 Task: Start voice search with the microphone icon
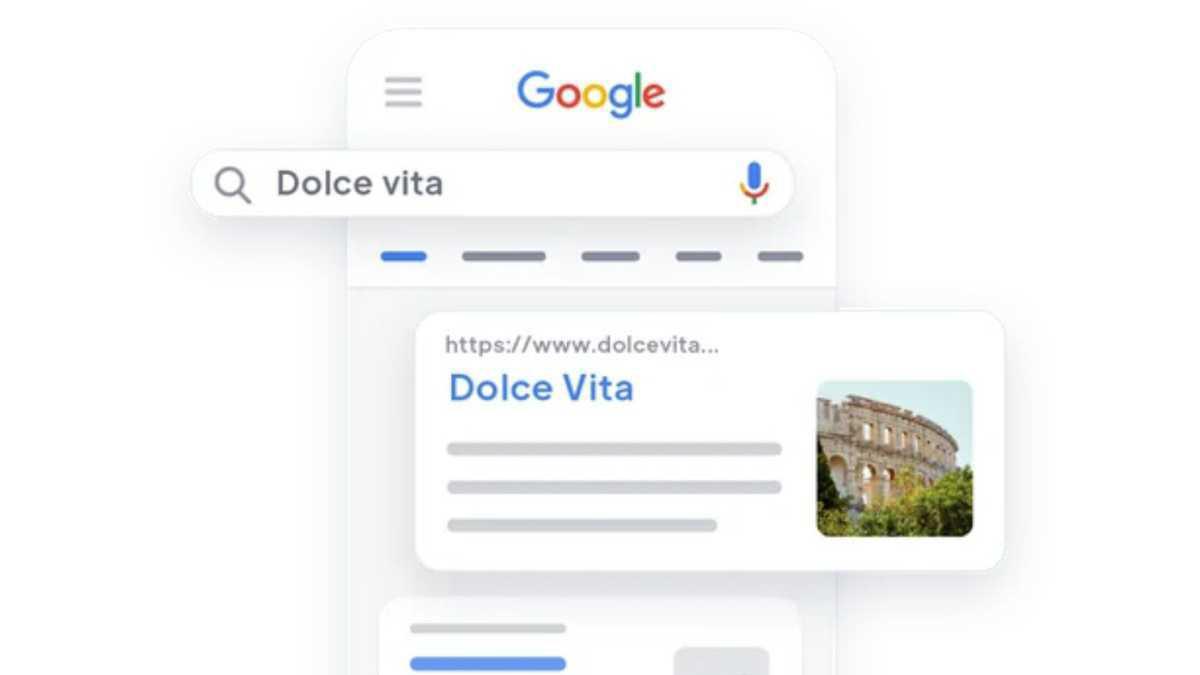click(754, 183)
